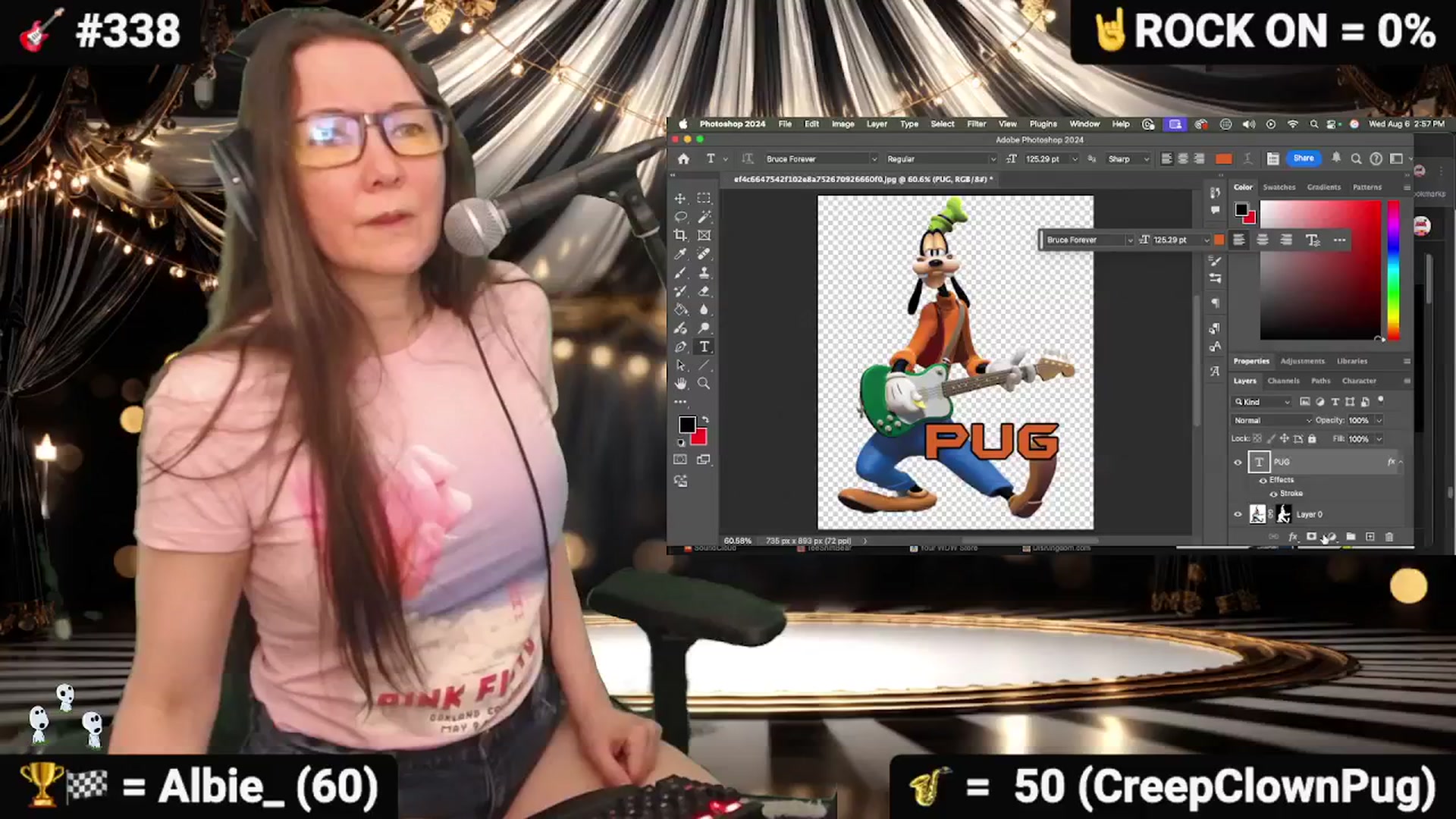Select the Eyedropper tool

click(x=680, y=254)
